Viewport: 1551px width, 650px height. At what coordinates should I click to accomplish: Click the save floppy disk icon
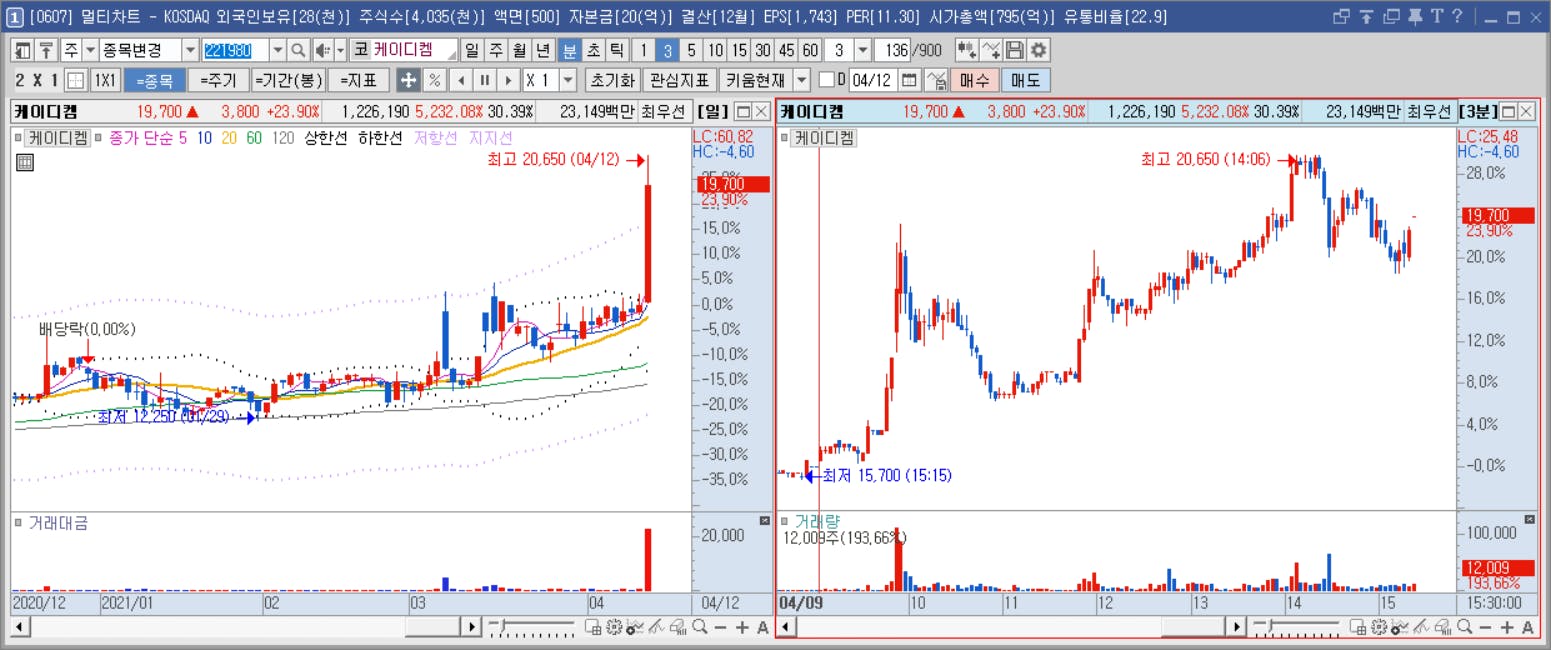coord(1015,50)
